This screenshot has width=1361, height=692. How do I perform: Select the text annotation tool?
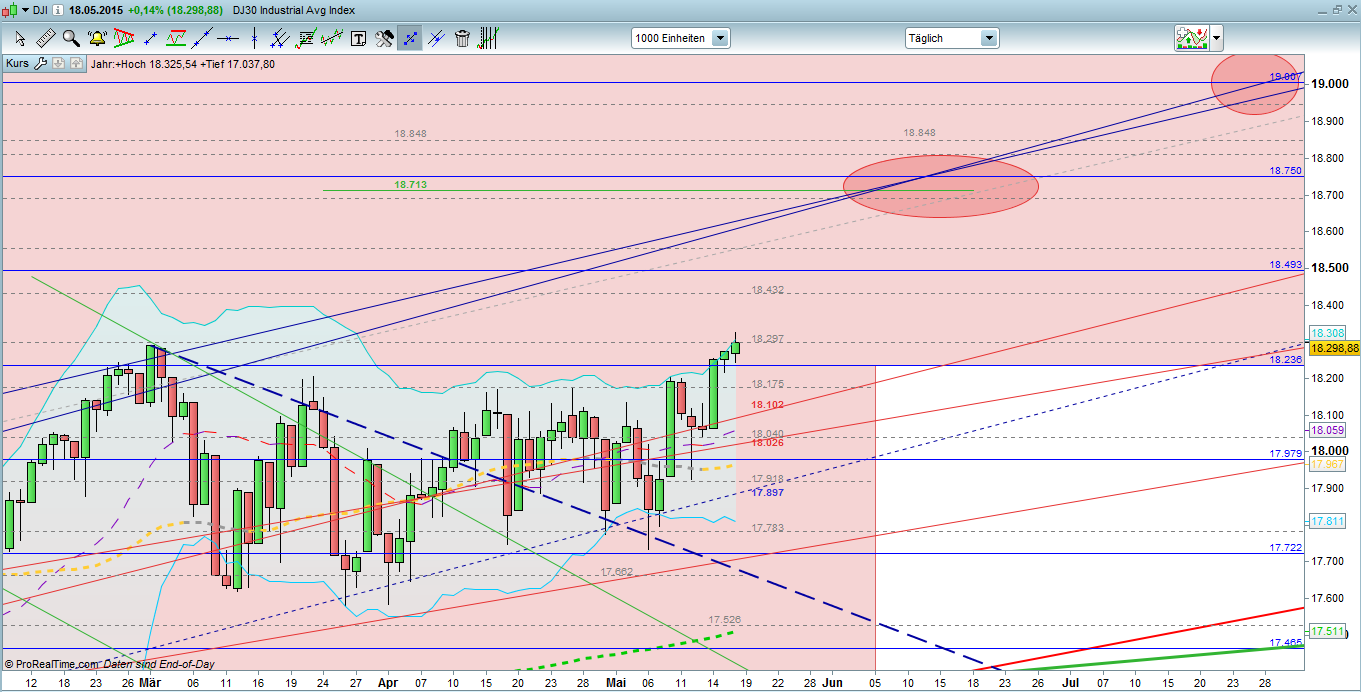(x=358, y=38)
